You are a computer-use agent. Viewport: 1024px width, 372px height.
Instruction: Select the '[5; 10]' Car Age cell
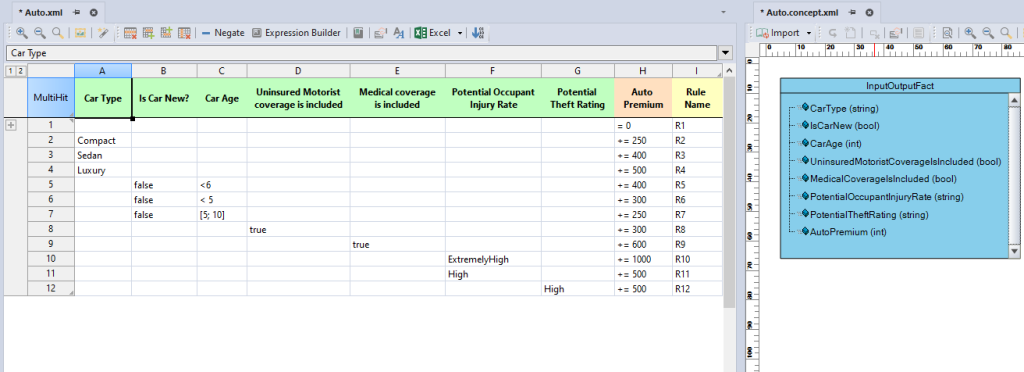[x=222, y=215]
